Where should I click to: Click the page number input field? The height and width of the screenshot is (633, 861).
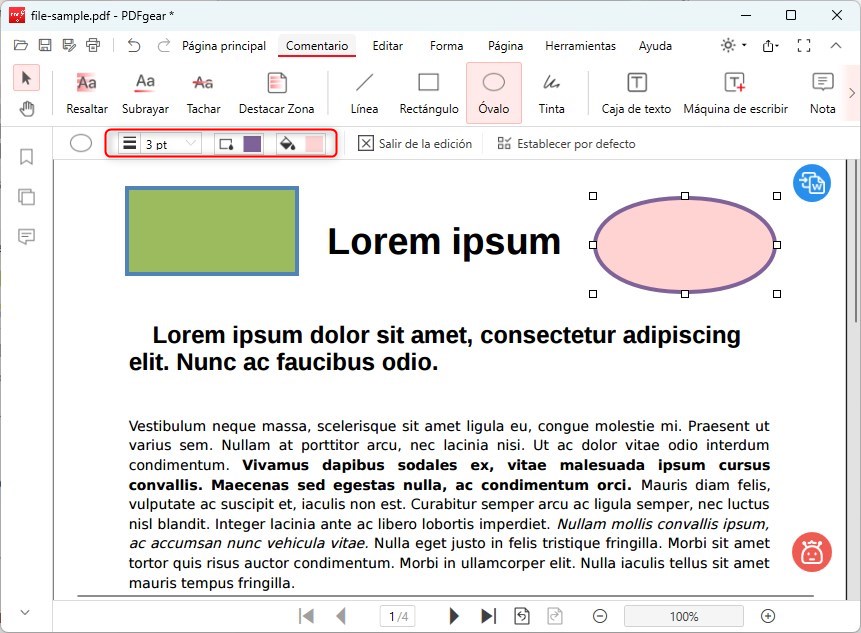pos(397,616)
